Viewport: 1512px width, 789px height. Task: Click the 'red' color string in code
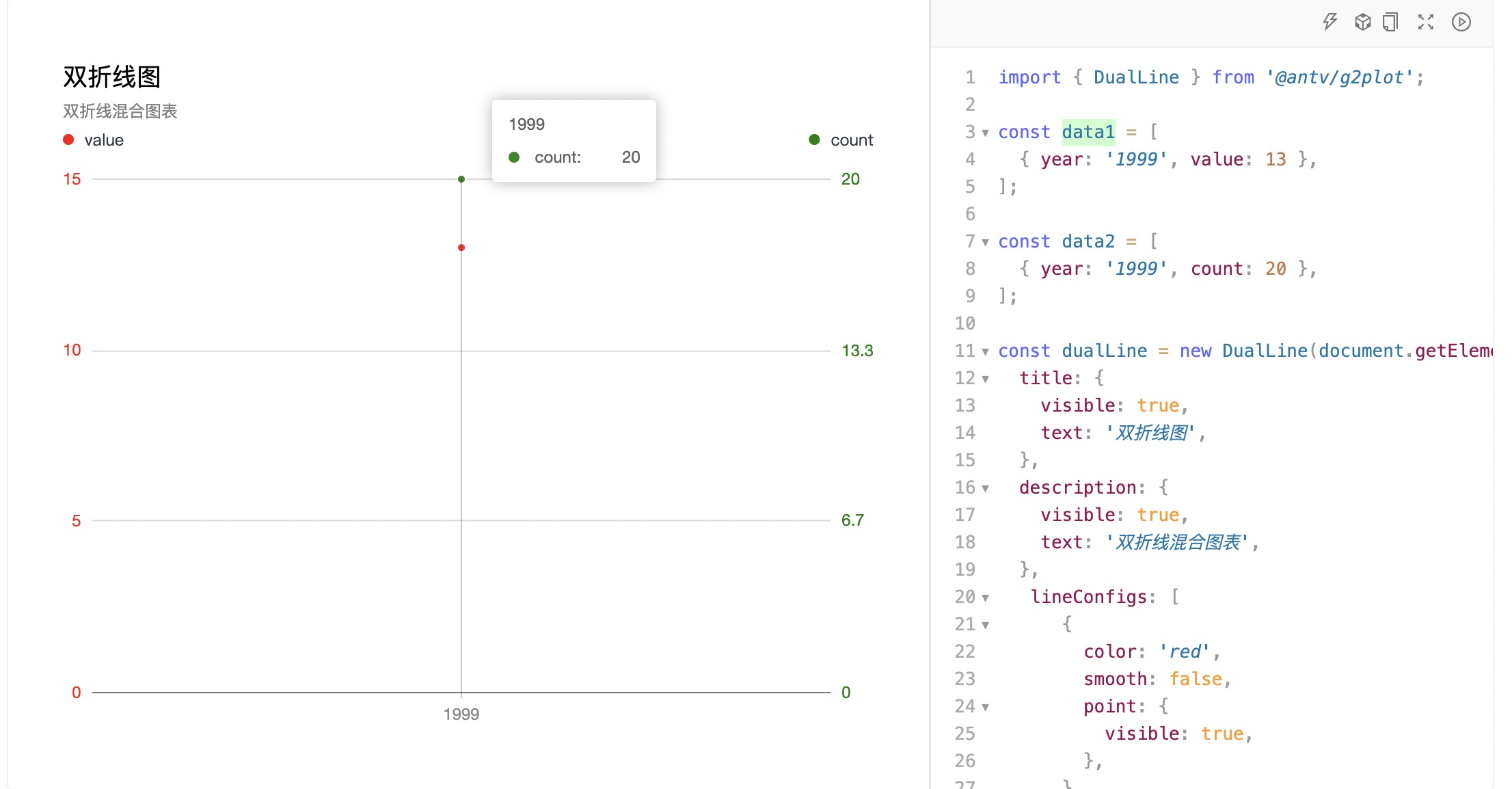pyautogui.click(x=1185, y=652)
